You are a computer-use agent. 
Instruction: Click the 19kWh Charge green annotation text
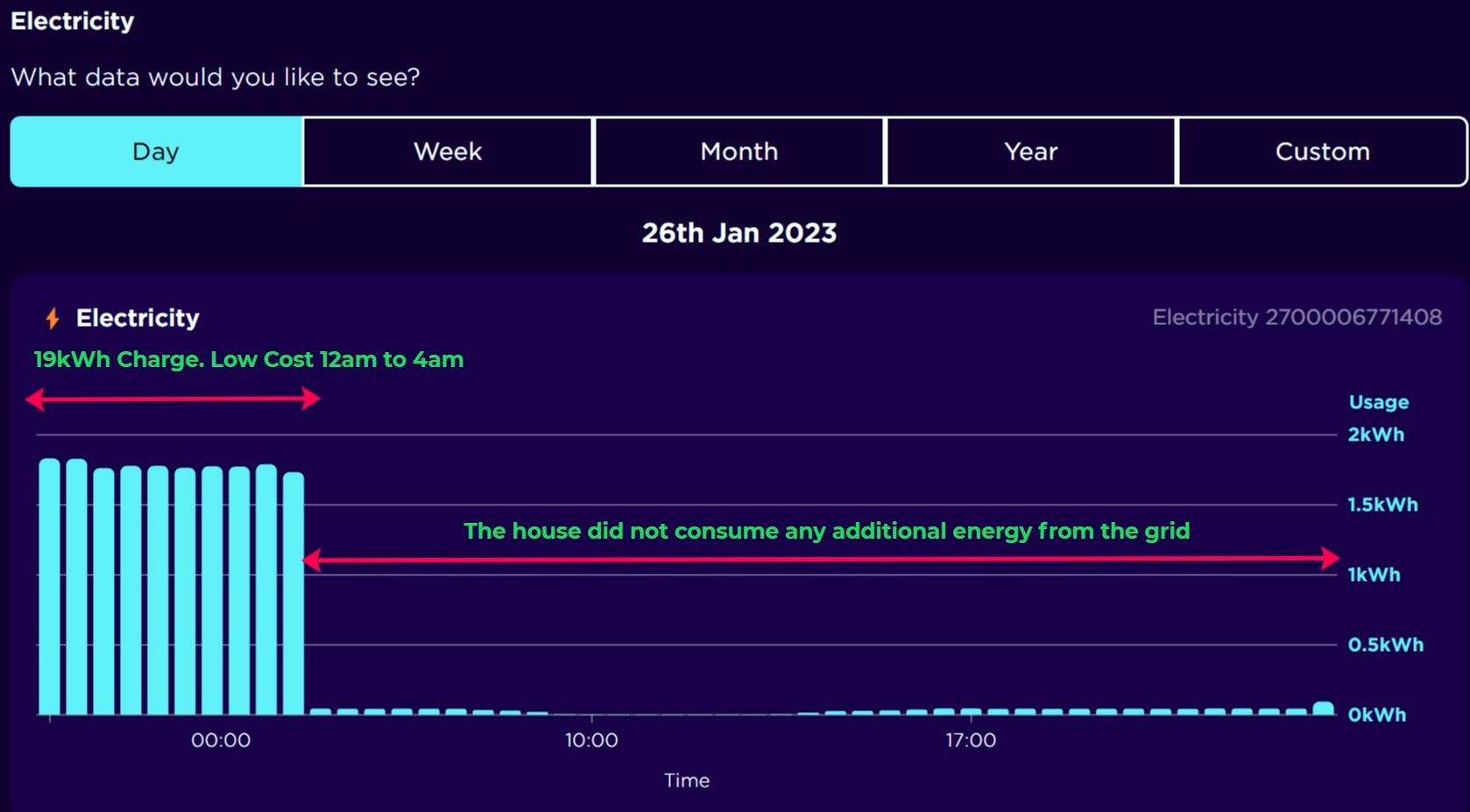249,359
